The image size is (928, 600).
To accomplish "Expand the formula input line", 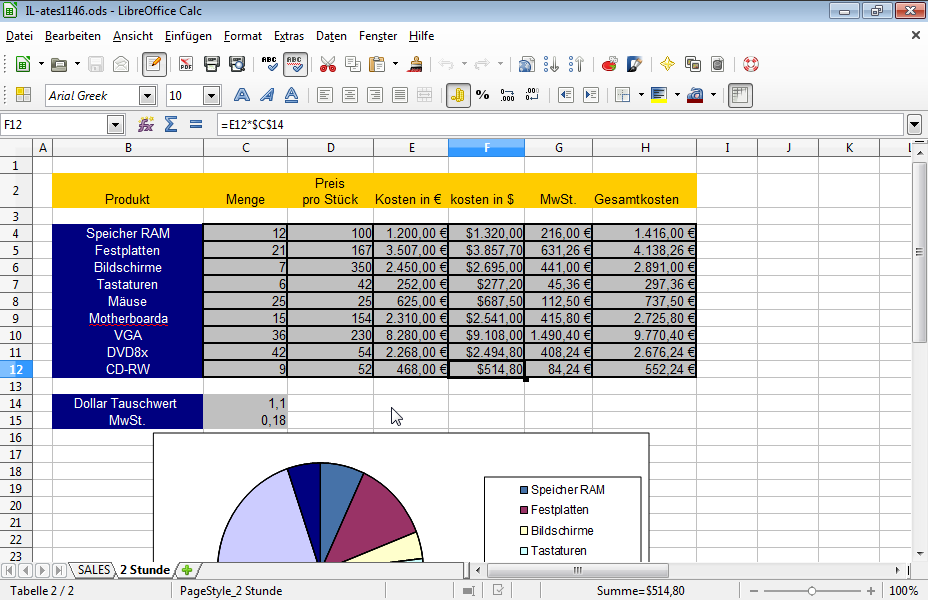I will (914, 125).
